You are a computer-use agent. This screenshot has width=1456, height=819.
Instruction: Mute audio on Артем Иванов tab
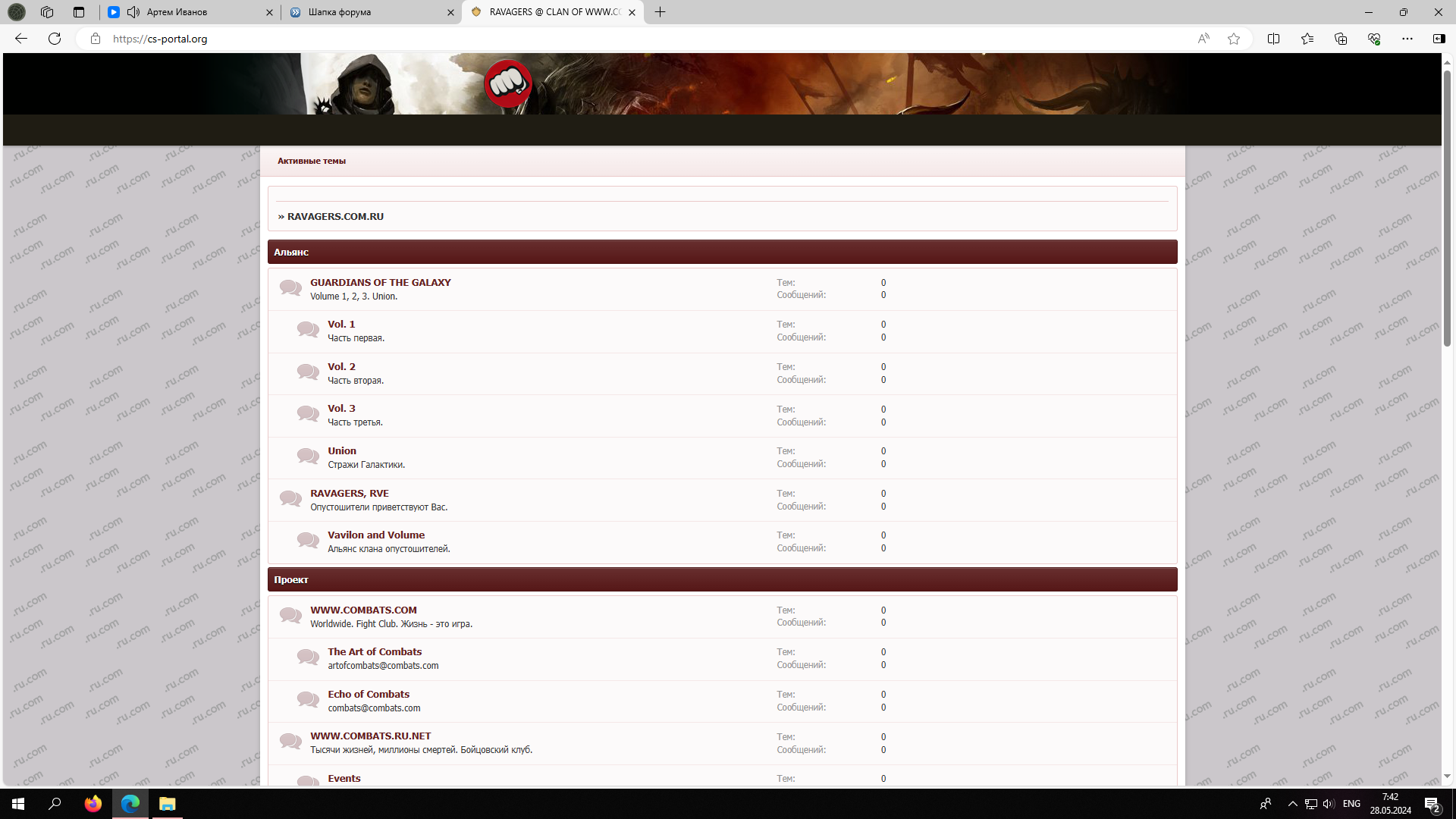pyautogui.click(x=133, y=12)
